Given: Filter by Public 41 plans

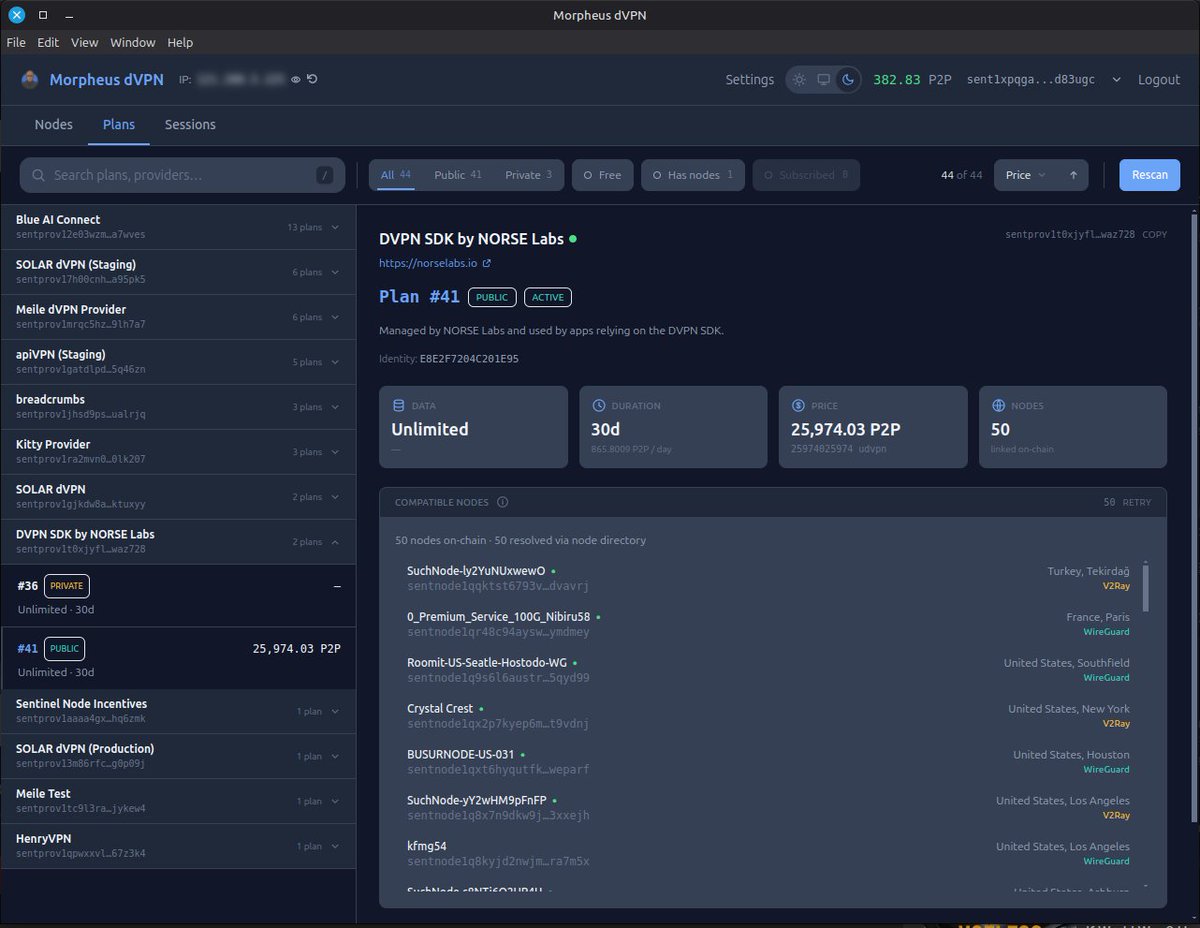Looking at the screenshot, I should [x=458, y=175].
